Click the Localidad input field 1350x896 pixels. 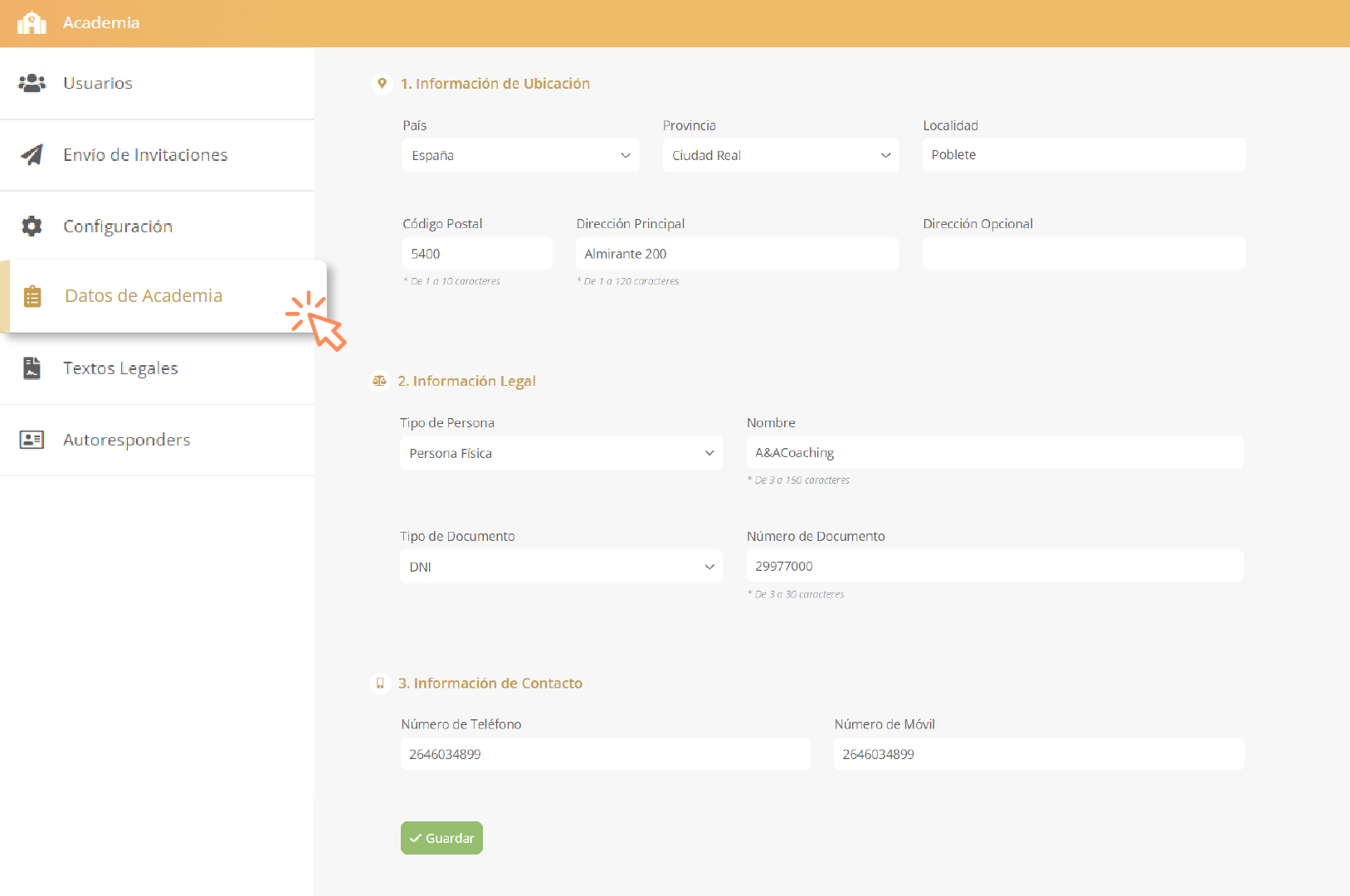1084,155
